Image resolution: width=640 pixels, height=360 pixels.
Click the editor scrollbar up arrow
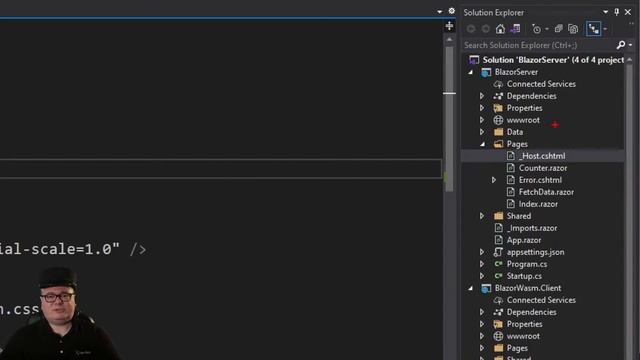click(x=449, y=40)
